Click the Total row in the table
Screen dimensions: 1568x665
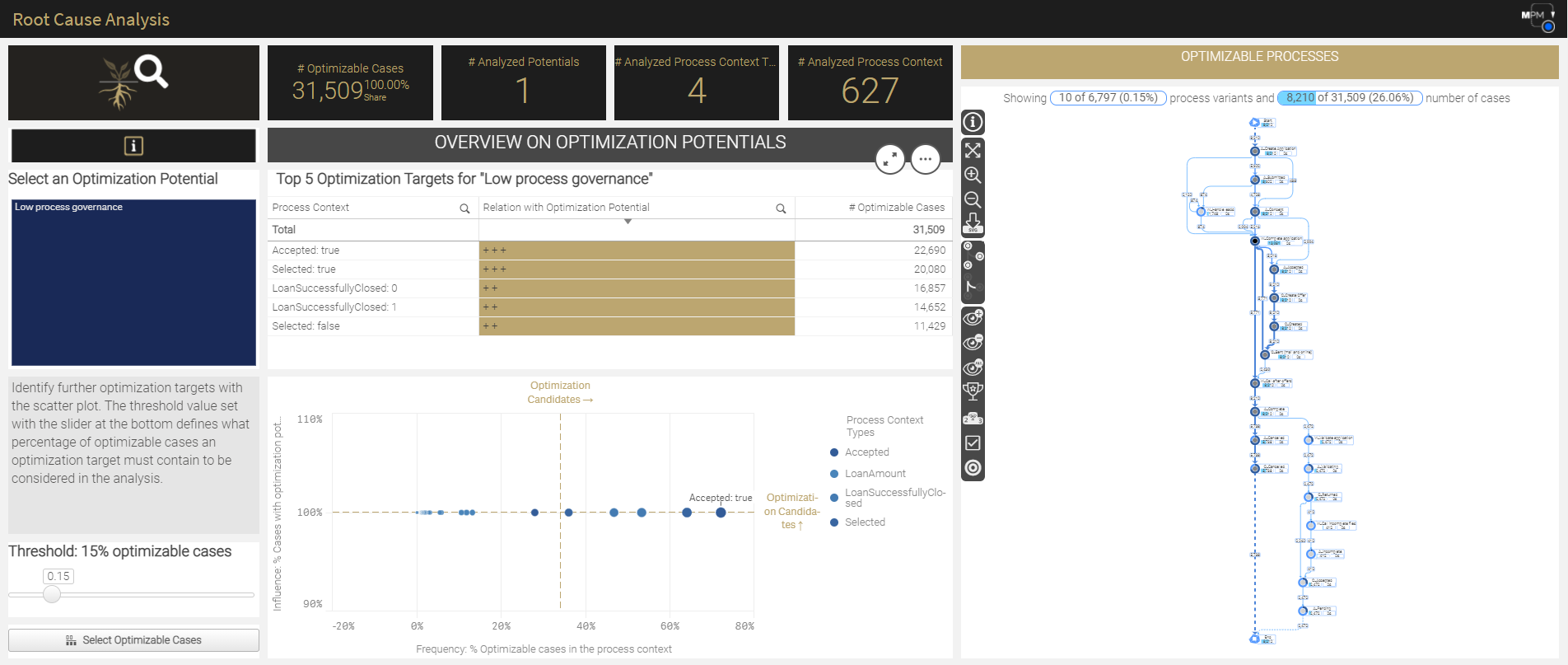(x=609, y=230)
